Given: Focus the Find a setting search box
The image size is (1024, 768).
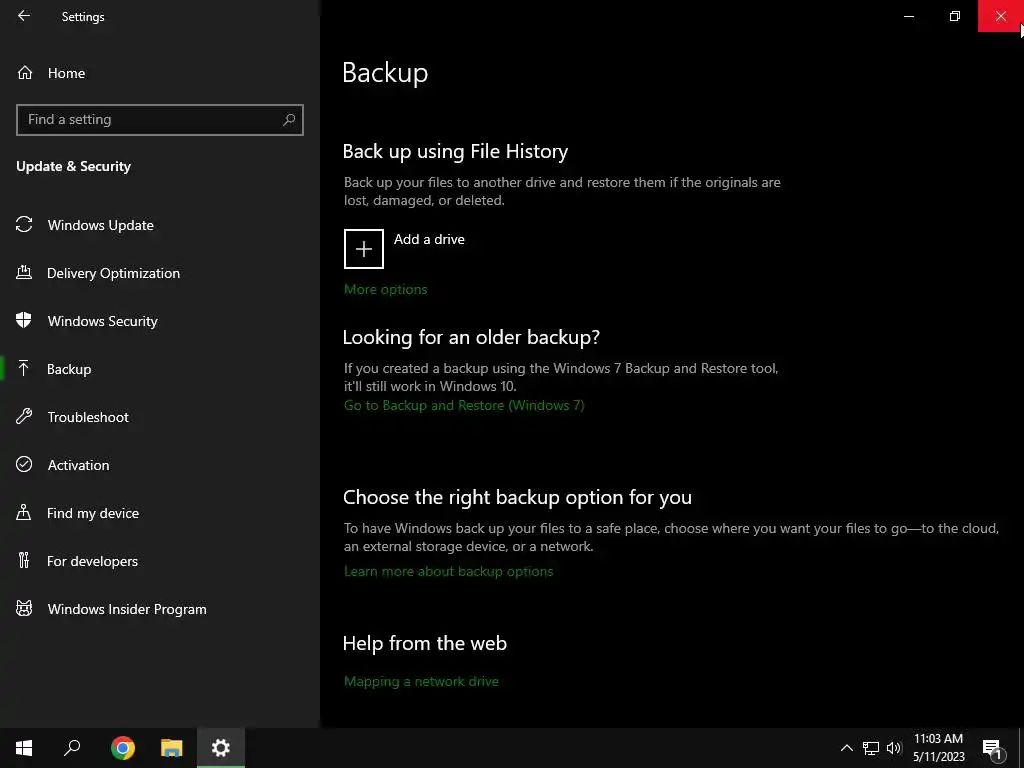Looking at the screenshot, I should pyautogui.click(x=160, y=120).
